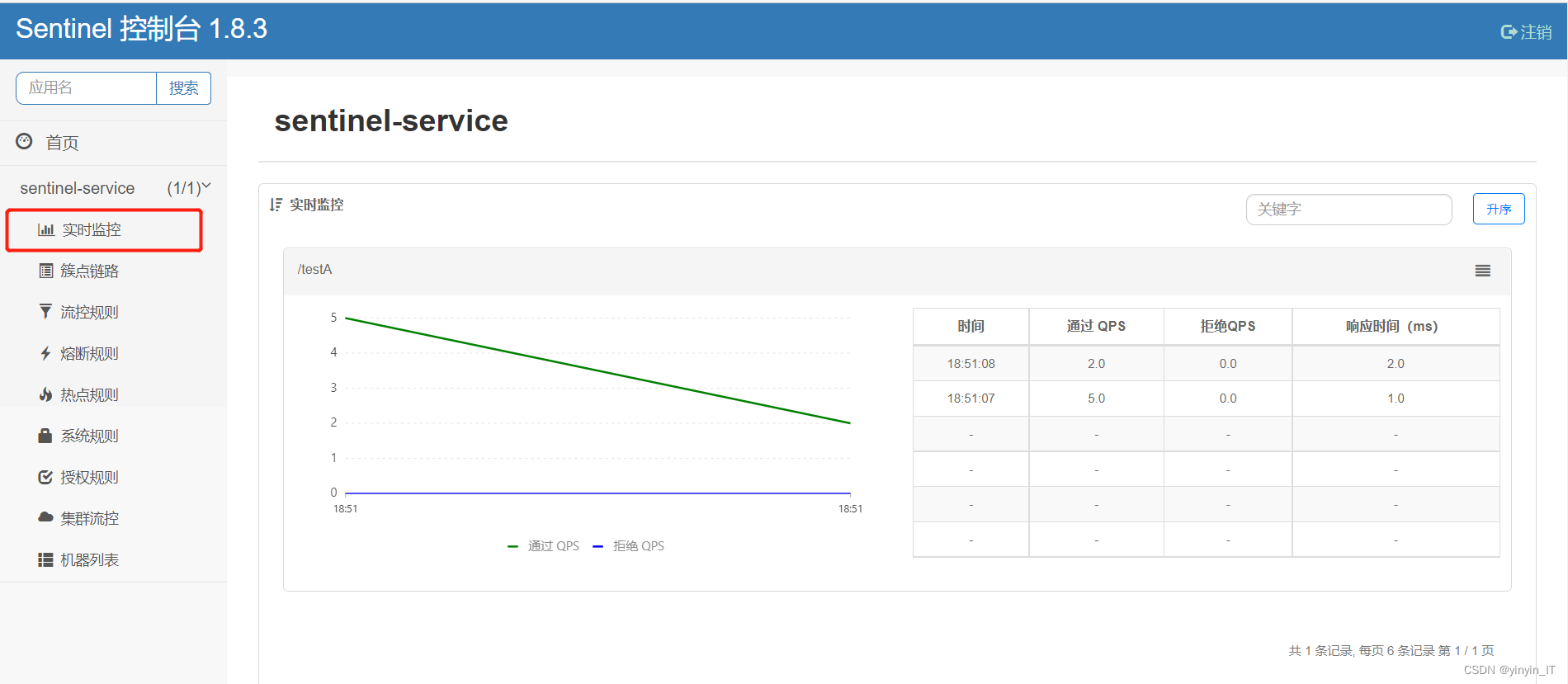Open 流控规则 in the sidebar
1568x684 pixels.
tap(89, 312)
